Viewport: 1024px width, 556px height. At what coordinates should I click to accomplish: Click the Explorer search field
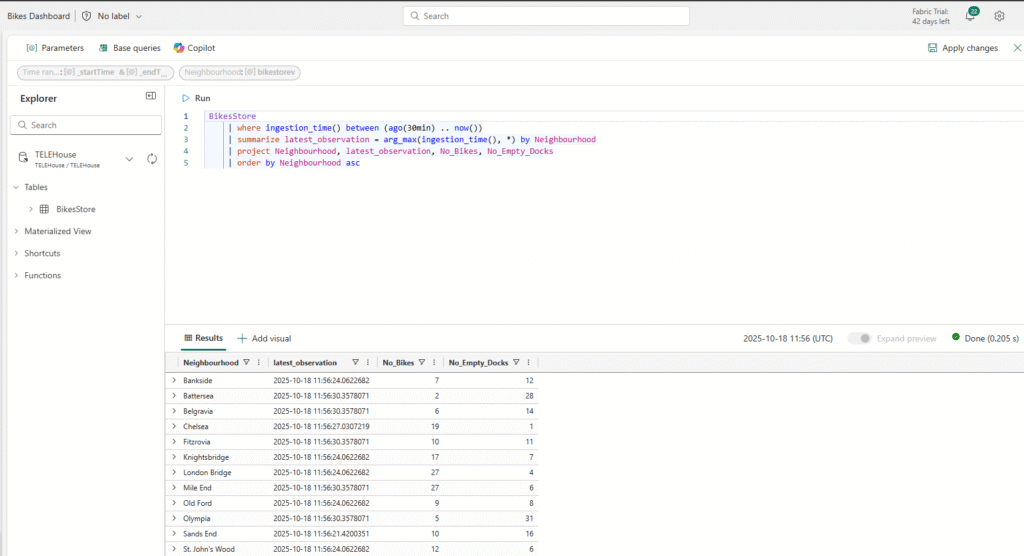tap(86, 125)
